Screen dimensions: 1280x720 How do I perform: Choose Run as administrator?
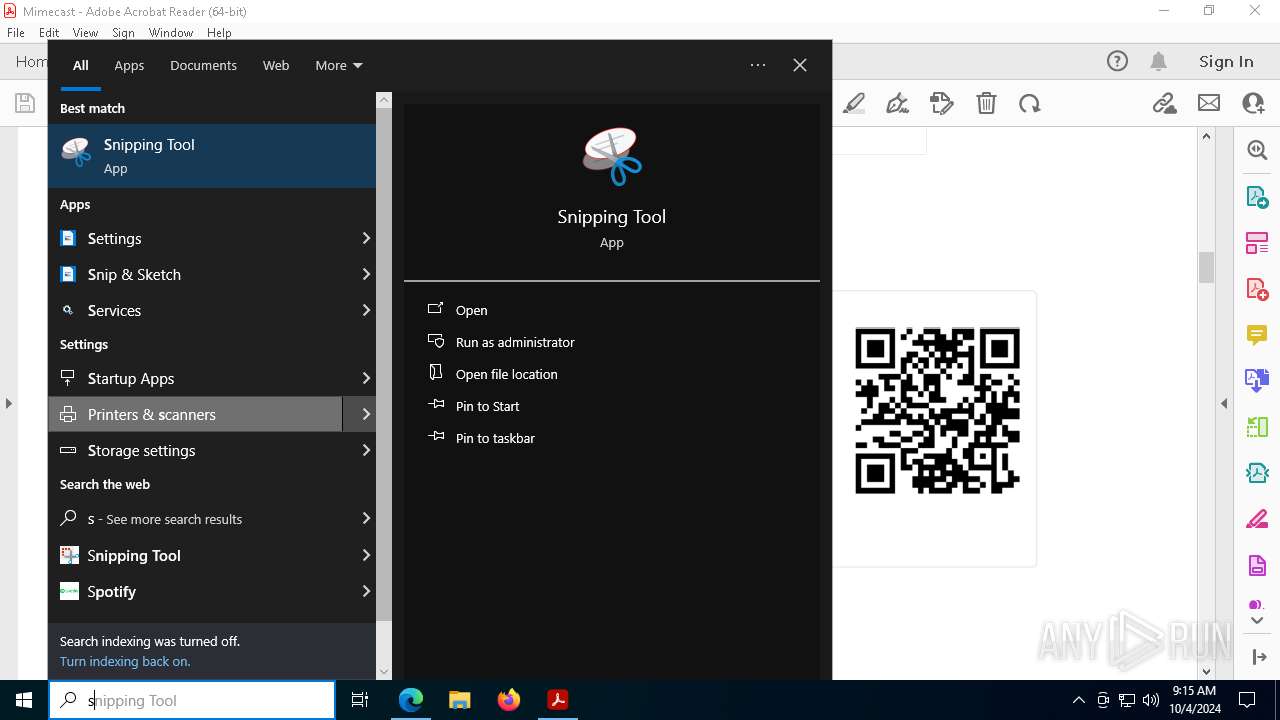[x=515, y=342]
